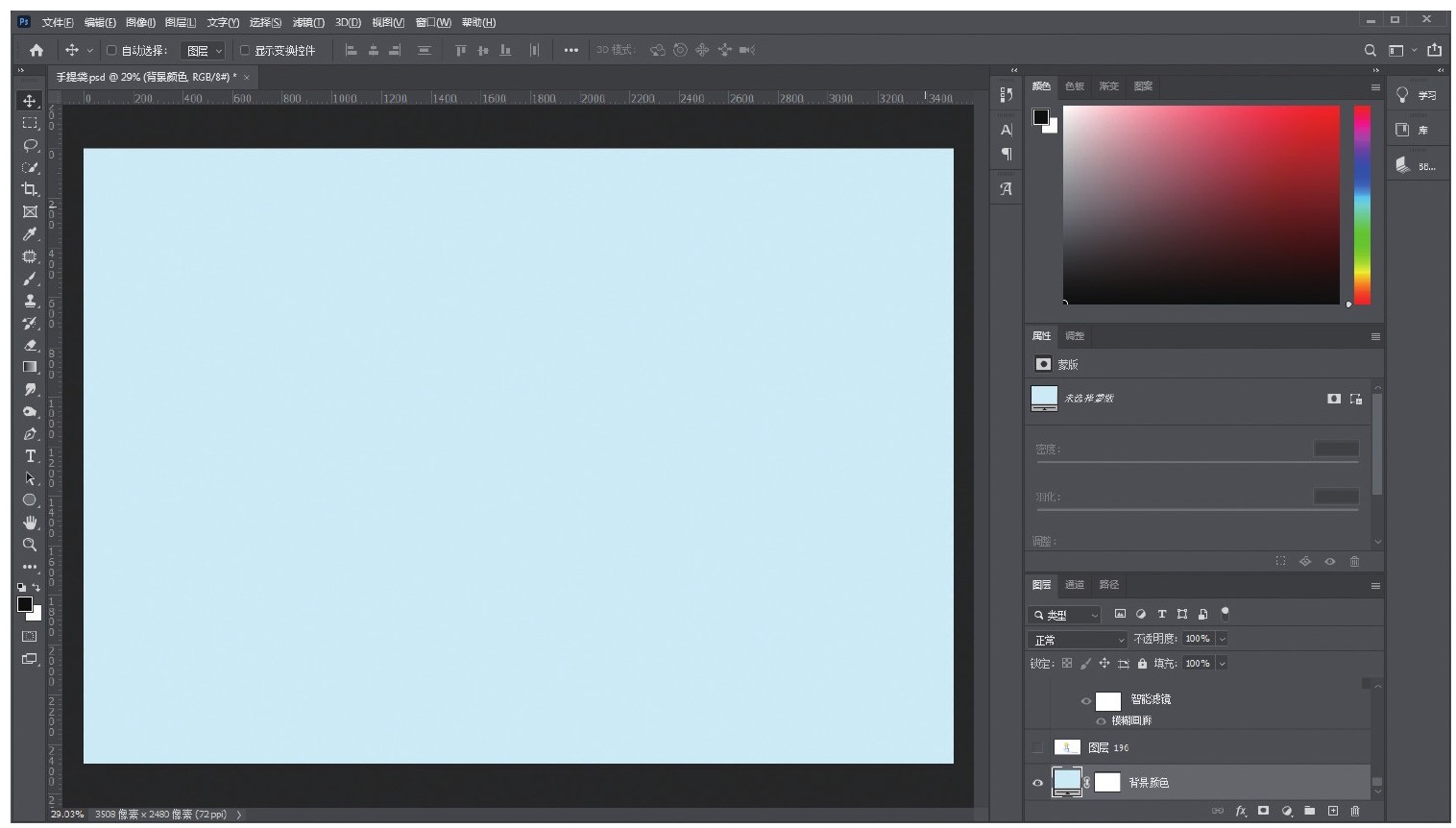Open the 正常 blend mode dropdown
Screen dimensions: 1456x828
[x=1078, y=640]
